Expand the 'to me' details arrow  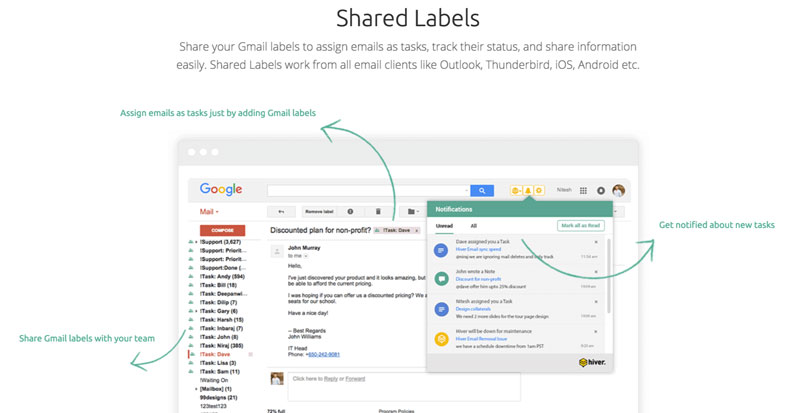pyautogui.click(x=306, y=256)
